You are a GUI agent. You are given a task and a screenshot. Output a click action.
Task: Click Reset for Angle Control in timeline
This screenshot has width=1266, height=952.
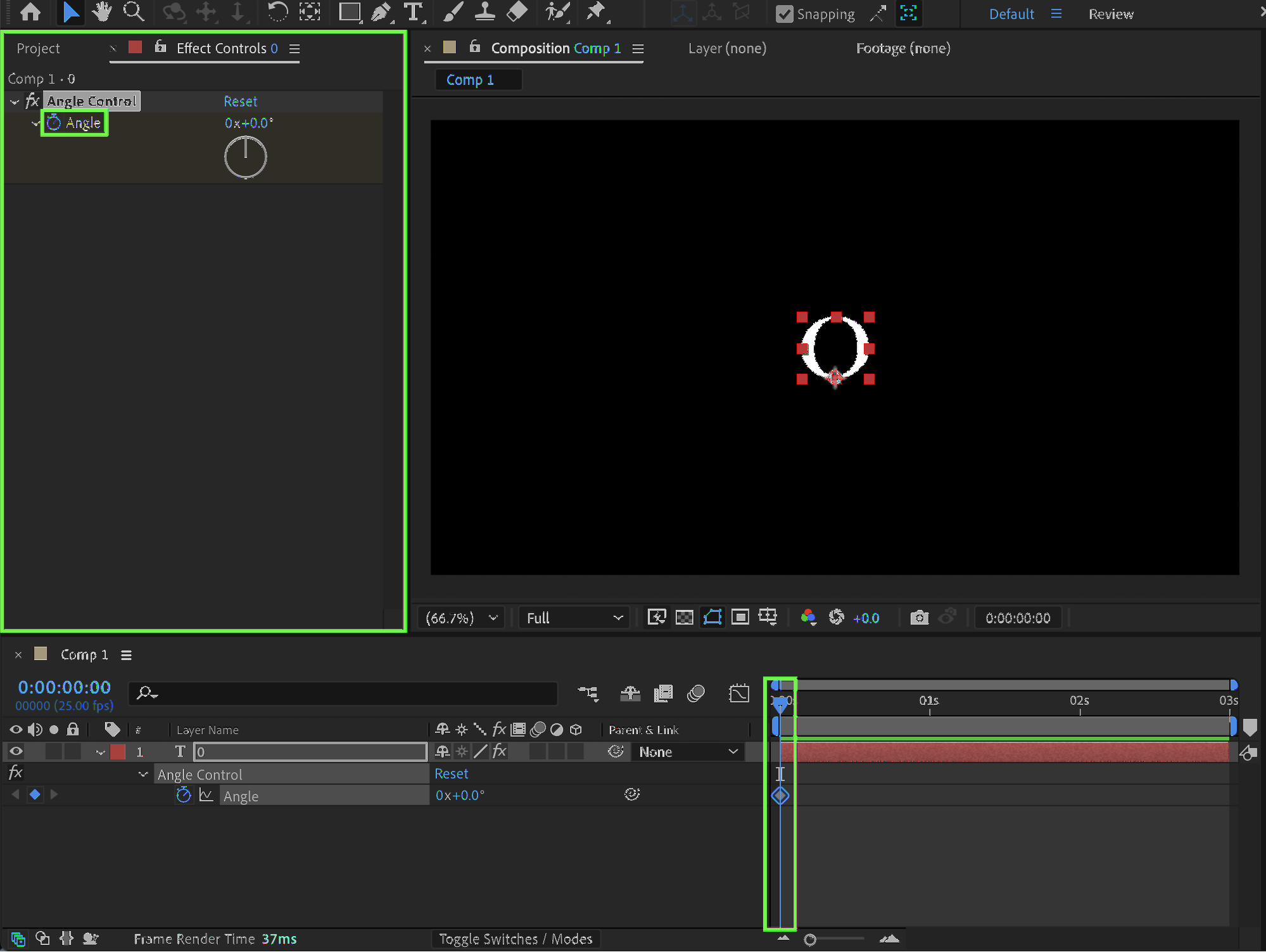tap(451, 774)
